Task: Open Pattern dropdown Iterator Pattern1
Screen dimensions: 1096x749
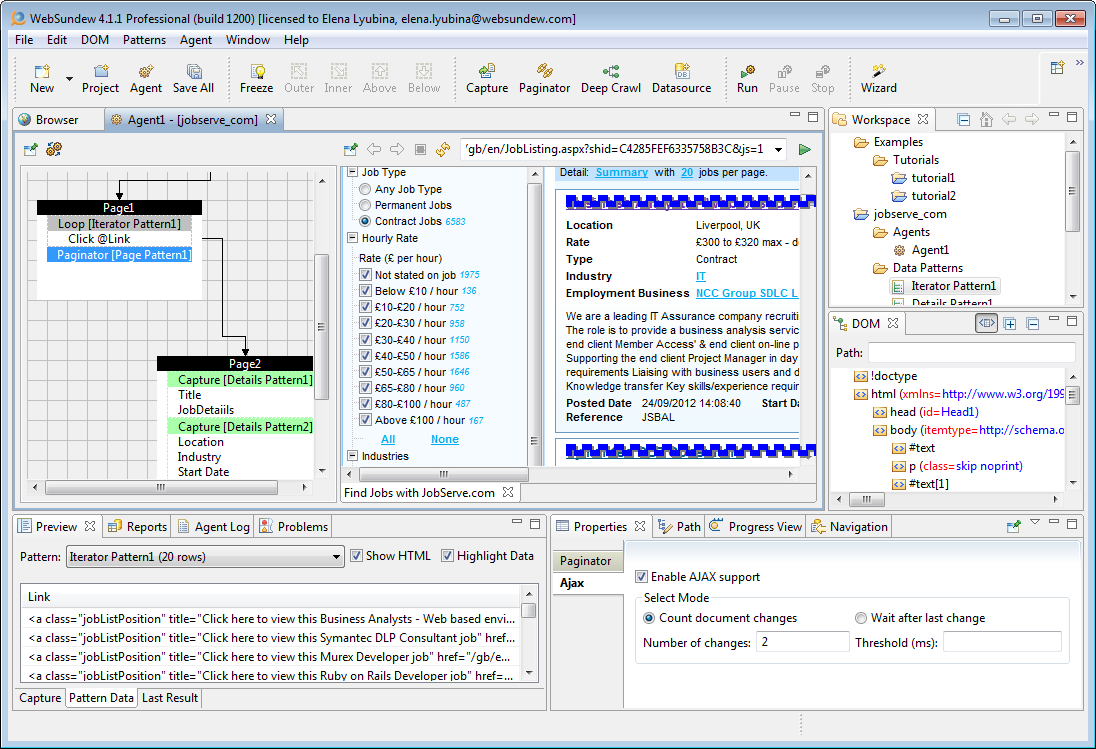Action: point(206,557)
